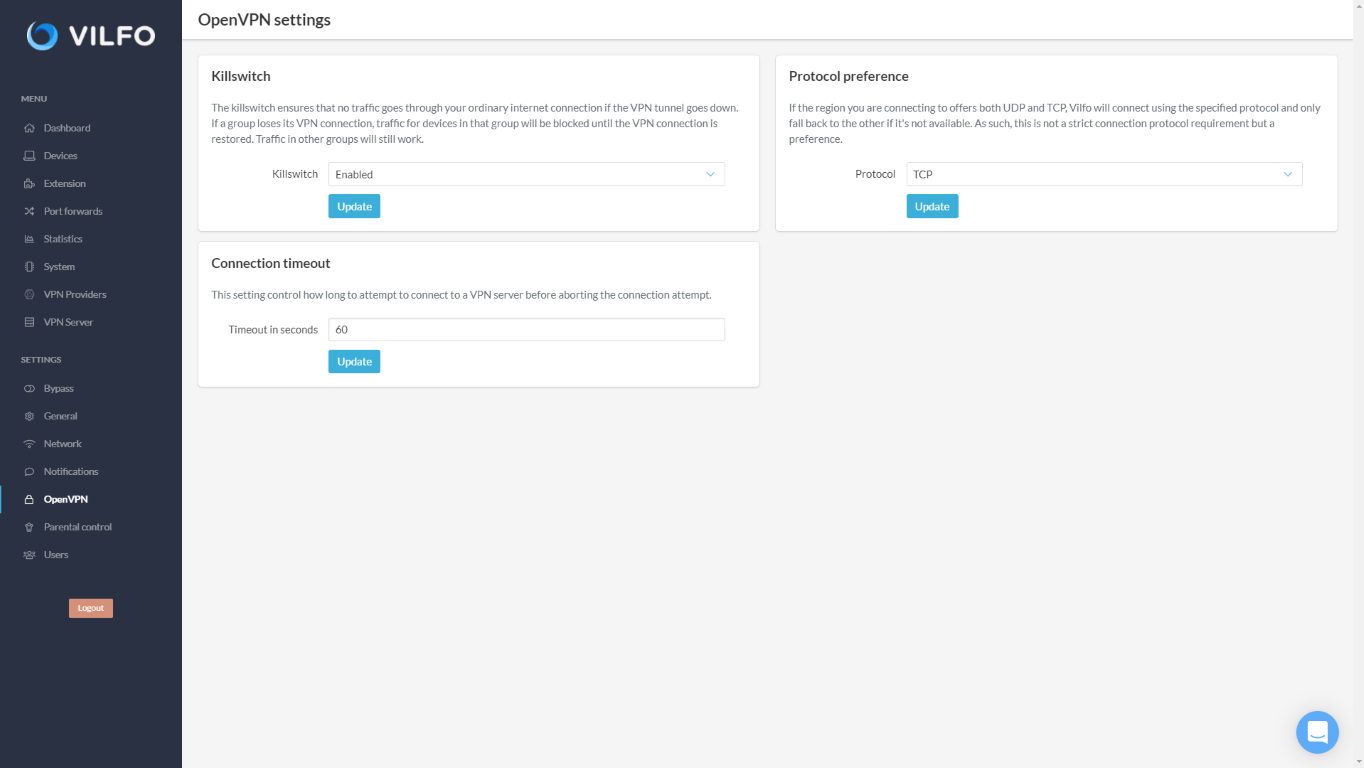Click the Statistics chart icon

coord(29,239)
